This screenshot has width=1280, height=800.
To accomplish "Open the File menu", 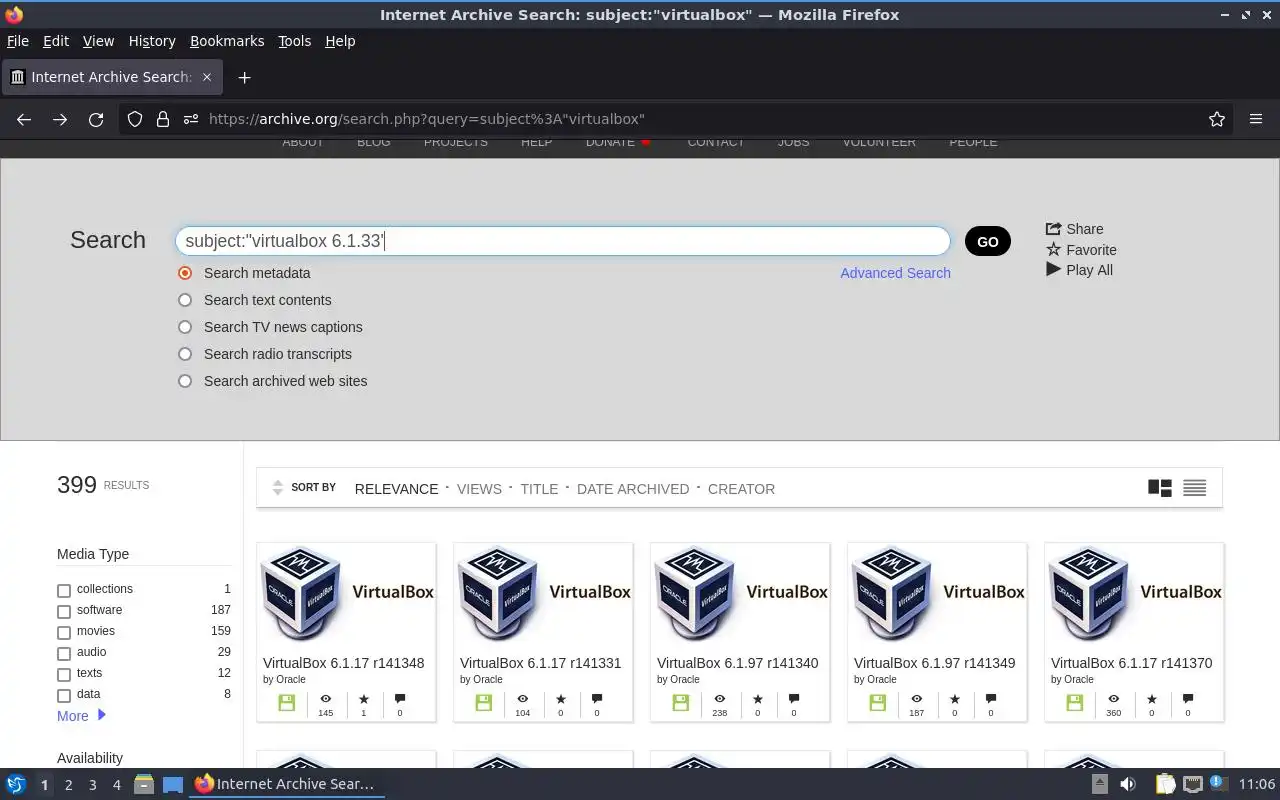I will pyautogui.click(x=17, y=41).
